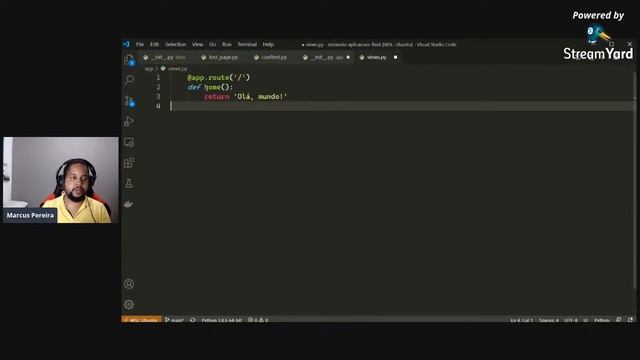Open the Manage gear icon
Image resolution: width=640 pixels, height=360 pixels.
coord(129,304)
